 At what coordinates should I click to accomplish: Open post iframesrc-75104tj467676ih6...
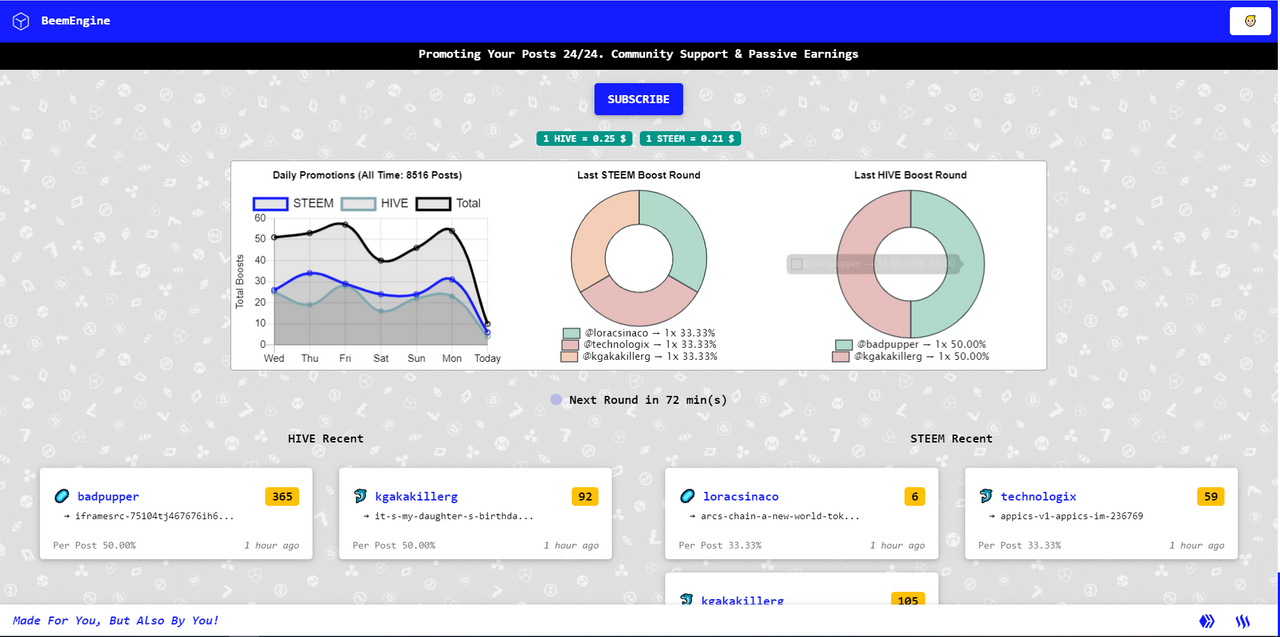(155, 516)
